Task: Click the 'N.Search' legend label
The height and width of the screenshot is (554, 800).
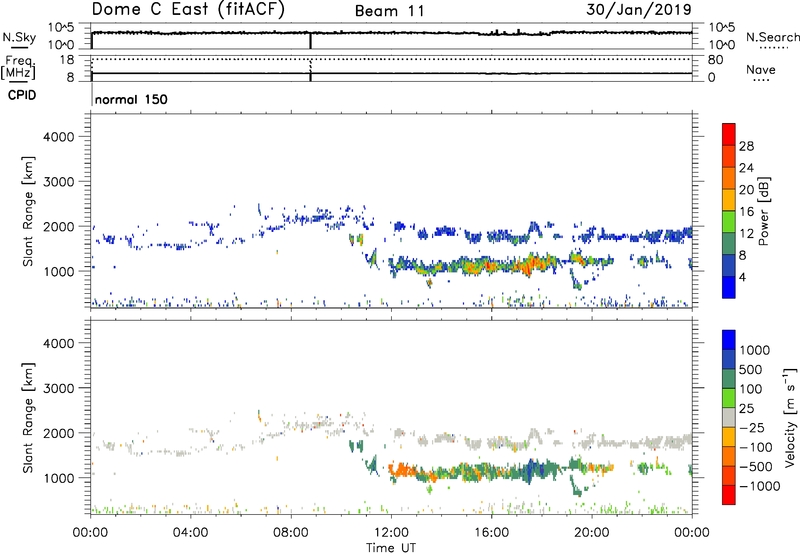Action: [772, 37]
